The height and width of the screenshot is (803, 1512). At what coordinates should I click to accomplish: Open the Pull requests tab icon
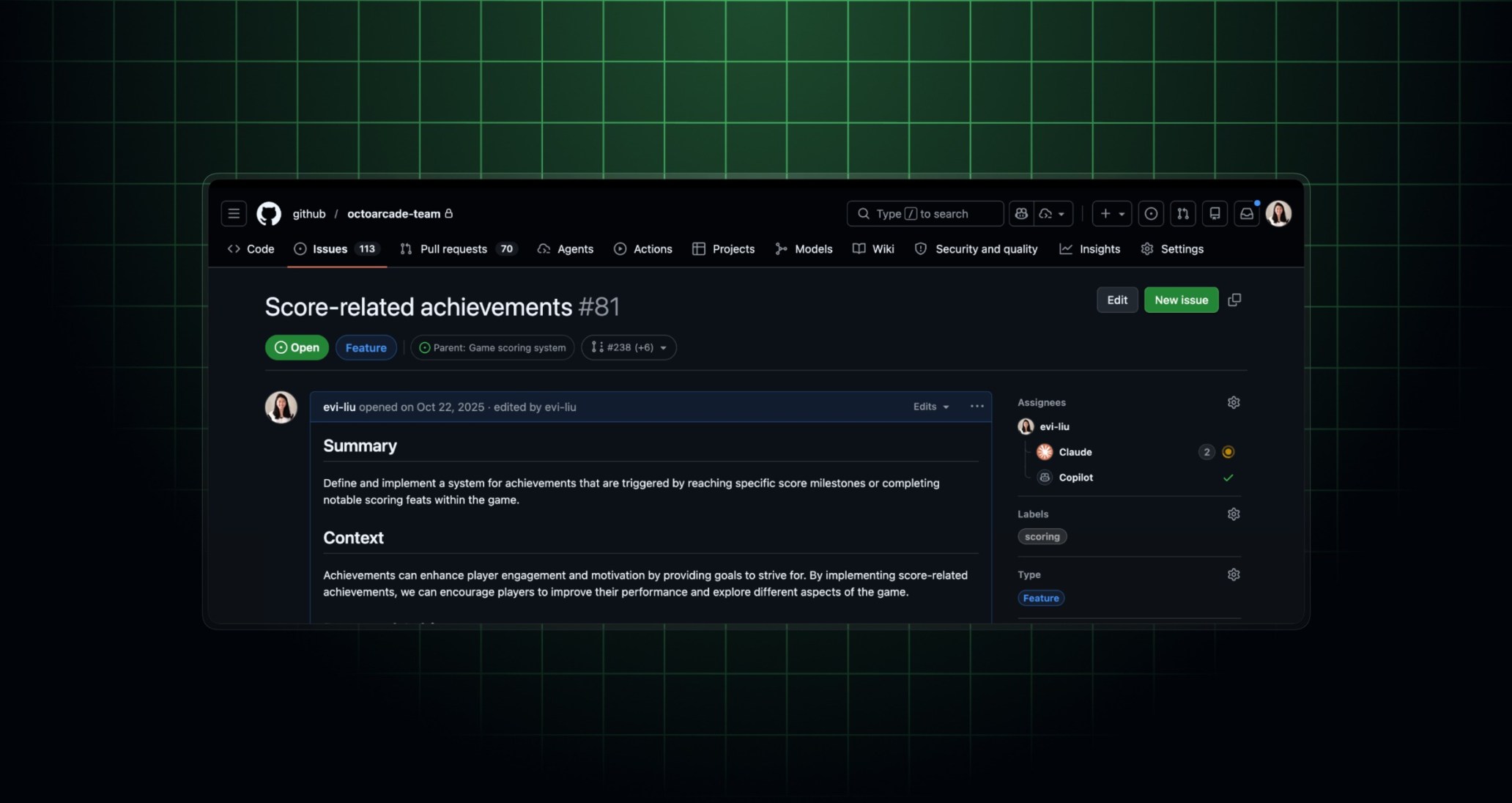coord(406,248)
